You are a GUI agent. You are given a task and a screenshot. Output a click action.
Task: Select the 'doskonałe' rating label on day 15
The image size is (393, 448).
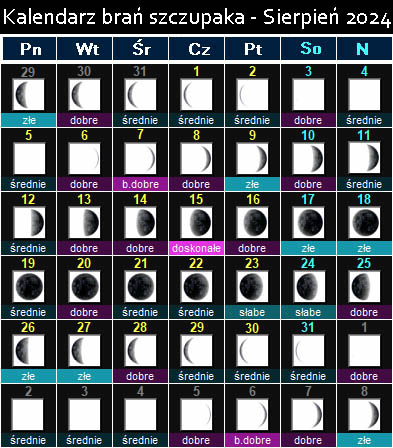coord(196,248)
